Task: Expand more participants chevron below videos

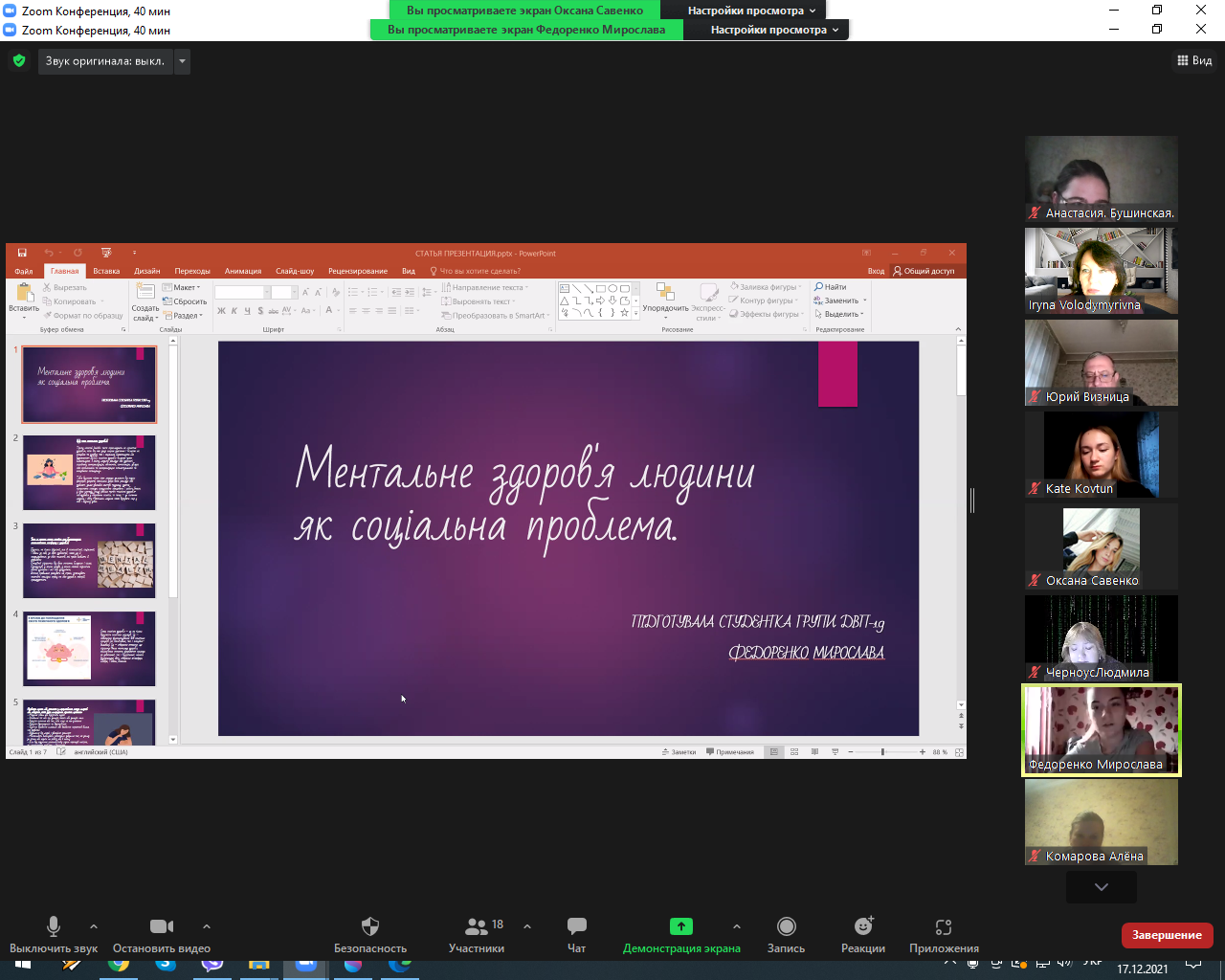Action: pos(1102,887)
